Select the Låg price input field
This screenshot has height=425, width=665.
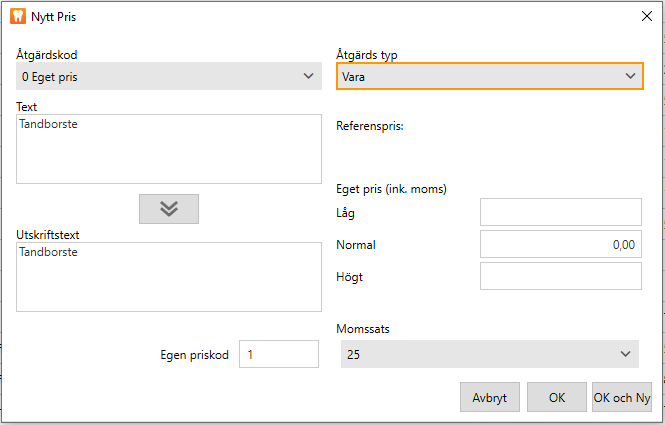pyautogui.click(x=560, y=212)
